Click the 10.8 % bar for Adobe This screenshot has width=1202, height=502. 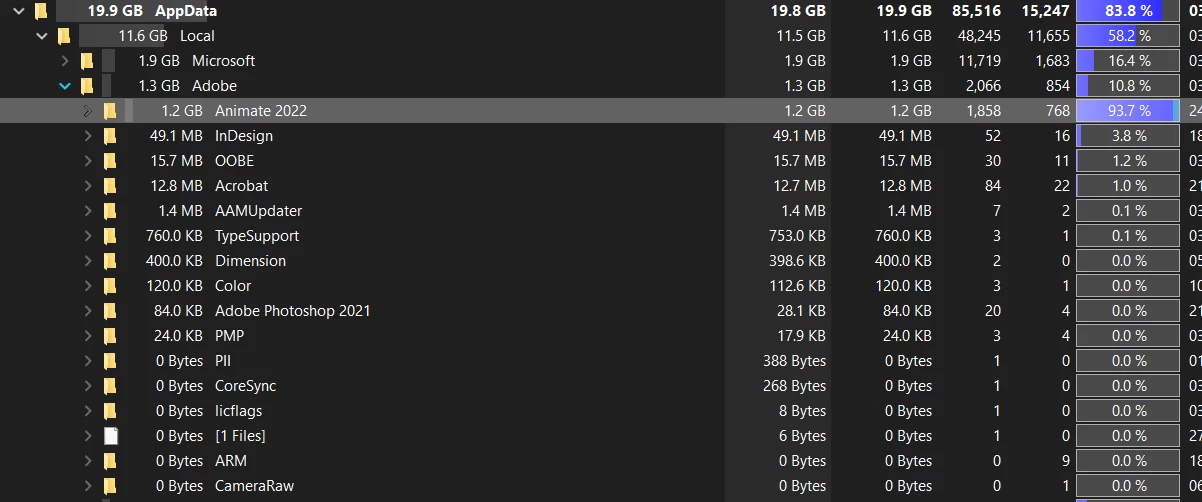click(x=1128, y=86)
